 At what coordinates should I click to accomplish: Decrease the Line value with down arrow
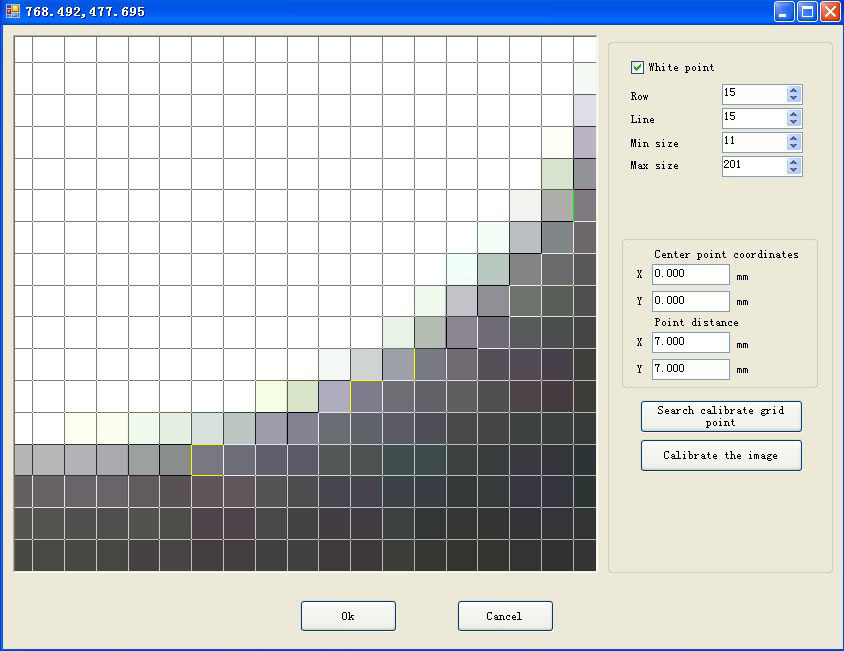click(793, 122)
